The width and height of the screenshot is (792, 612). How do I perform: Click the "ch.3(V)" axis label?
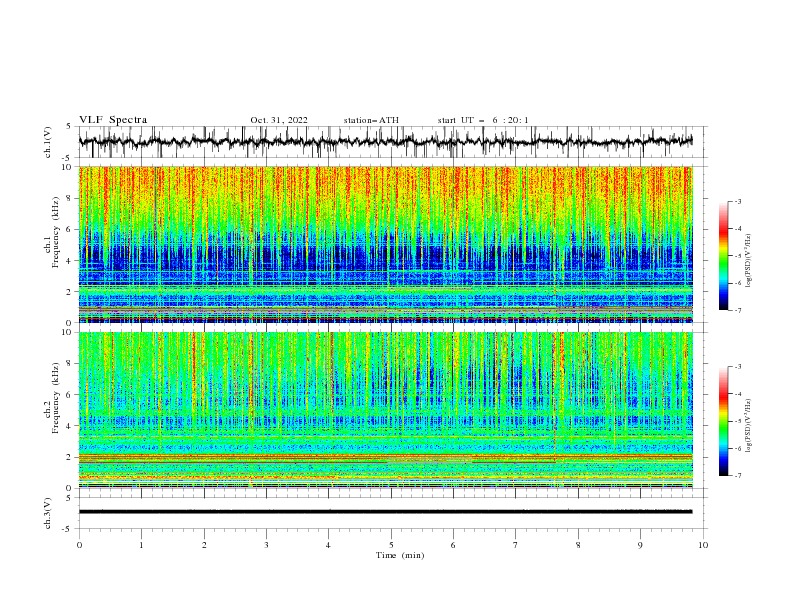(x=48, y=513)
